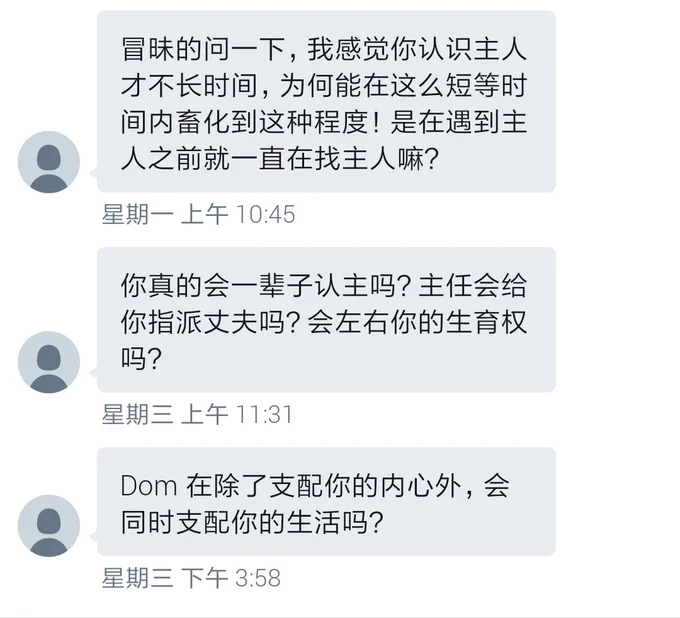
Task: Click the line starting 才不长时间
Action: (x=324, y=85)
